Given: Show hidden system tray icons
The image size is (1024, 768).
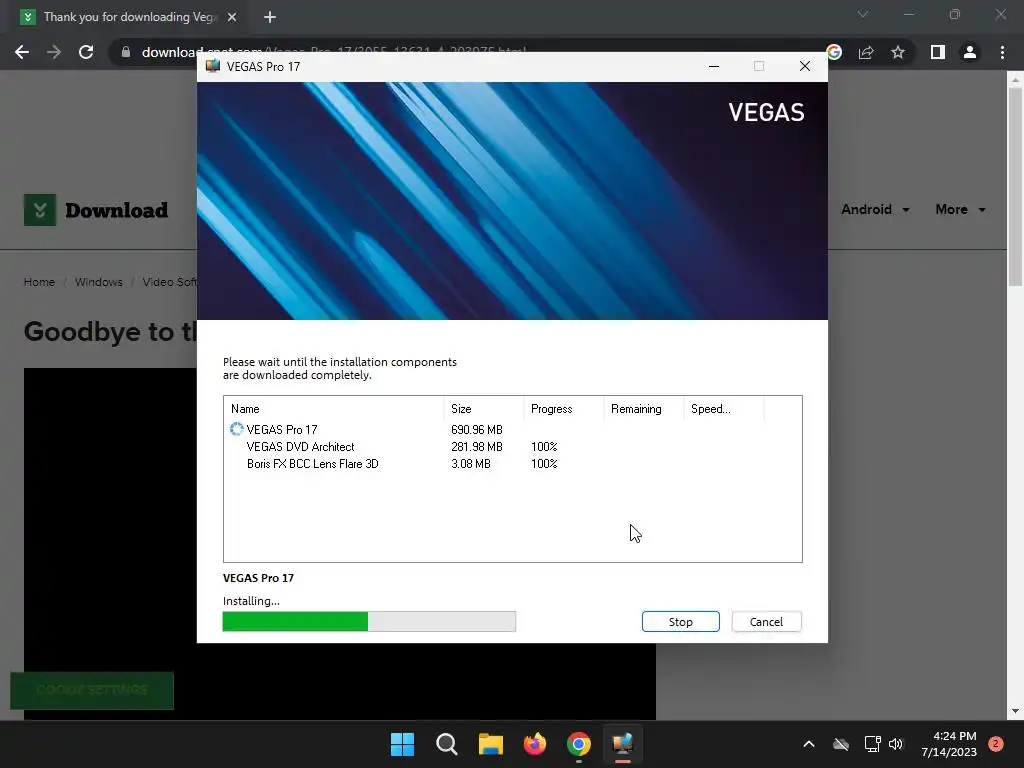Looking at the screenshot, I should [808, 744].
